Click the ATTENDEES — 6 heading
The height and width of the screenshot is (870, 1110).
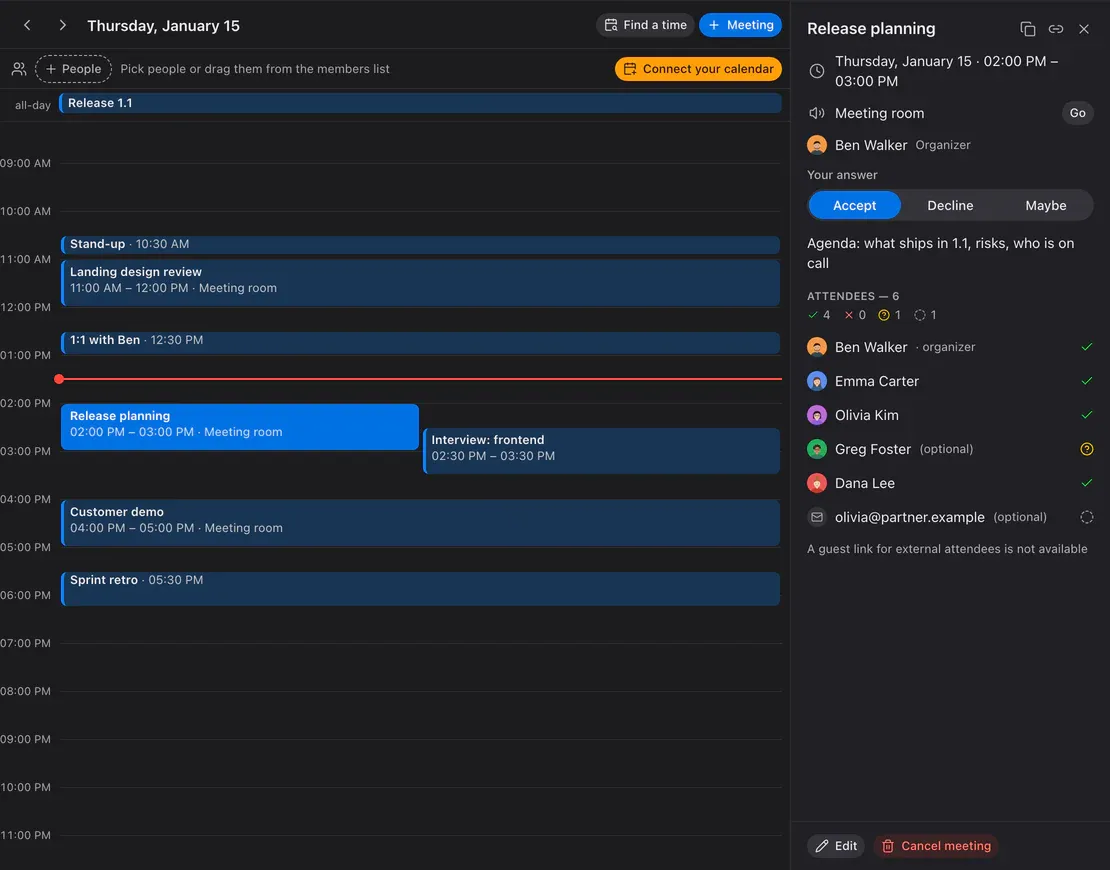[x=853, y=296]
